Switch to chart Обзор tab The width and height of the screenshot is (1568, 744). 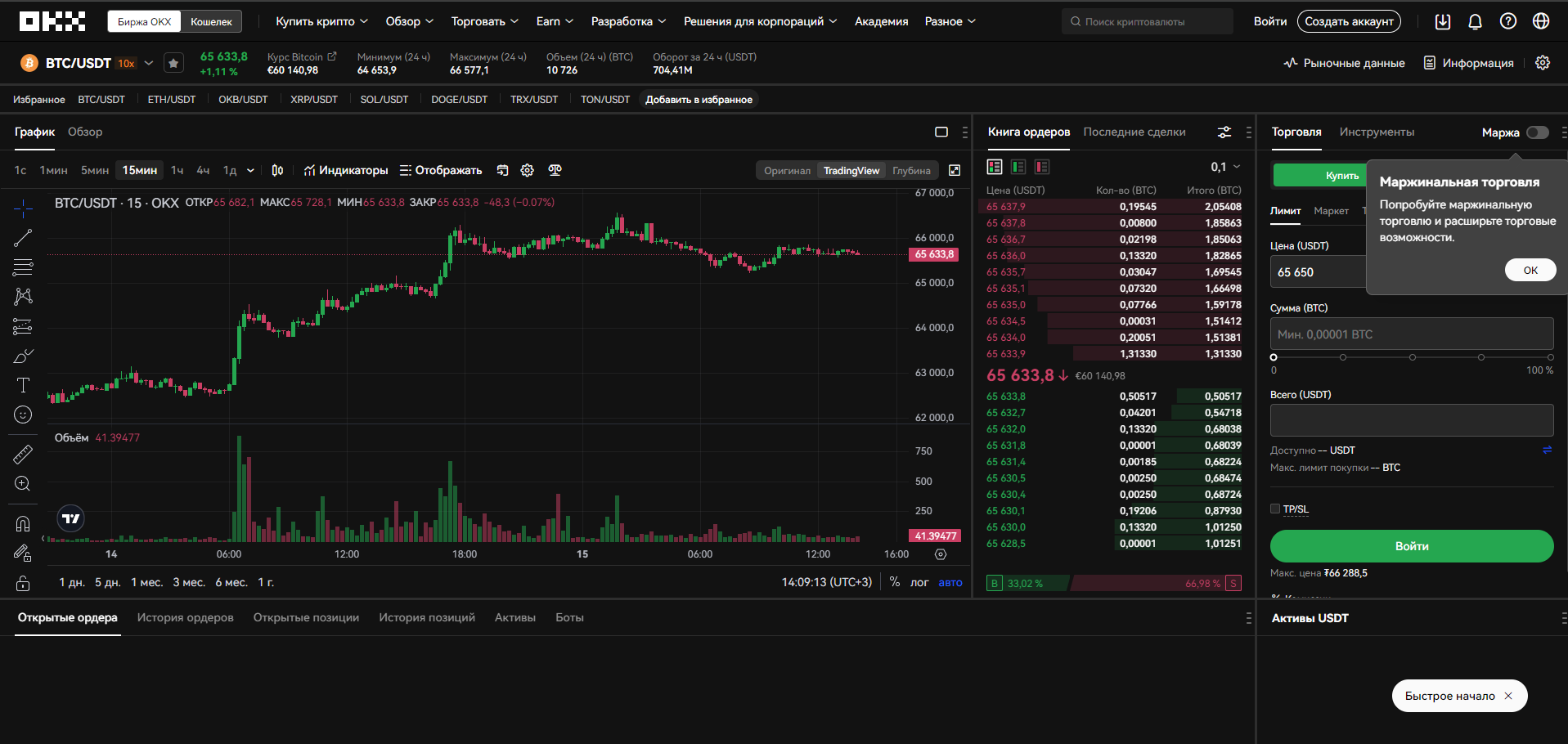point(85,132)
